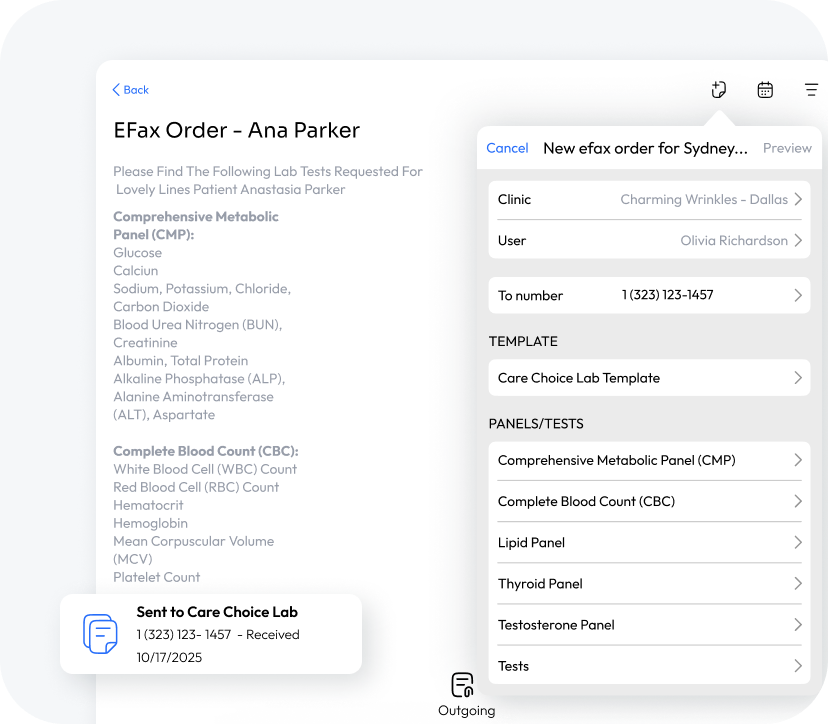This screenshot has height=725, width=829.
Task: Click the Back chevron arrow
Action: pyautogui.click(x=116, y=90)
